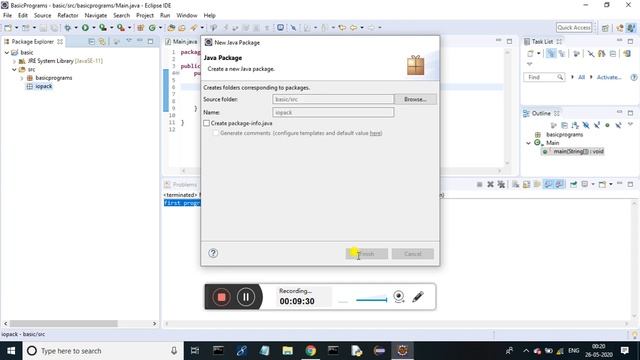The width and height of the screenshot is (640, 360).
Task: Click the dialog help question icon
Action: coord(213,253)
